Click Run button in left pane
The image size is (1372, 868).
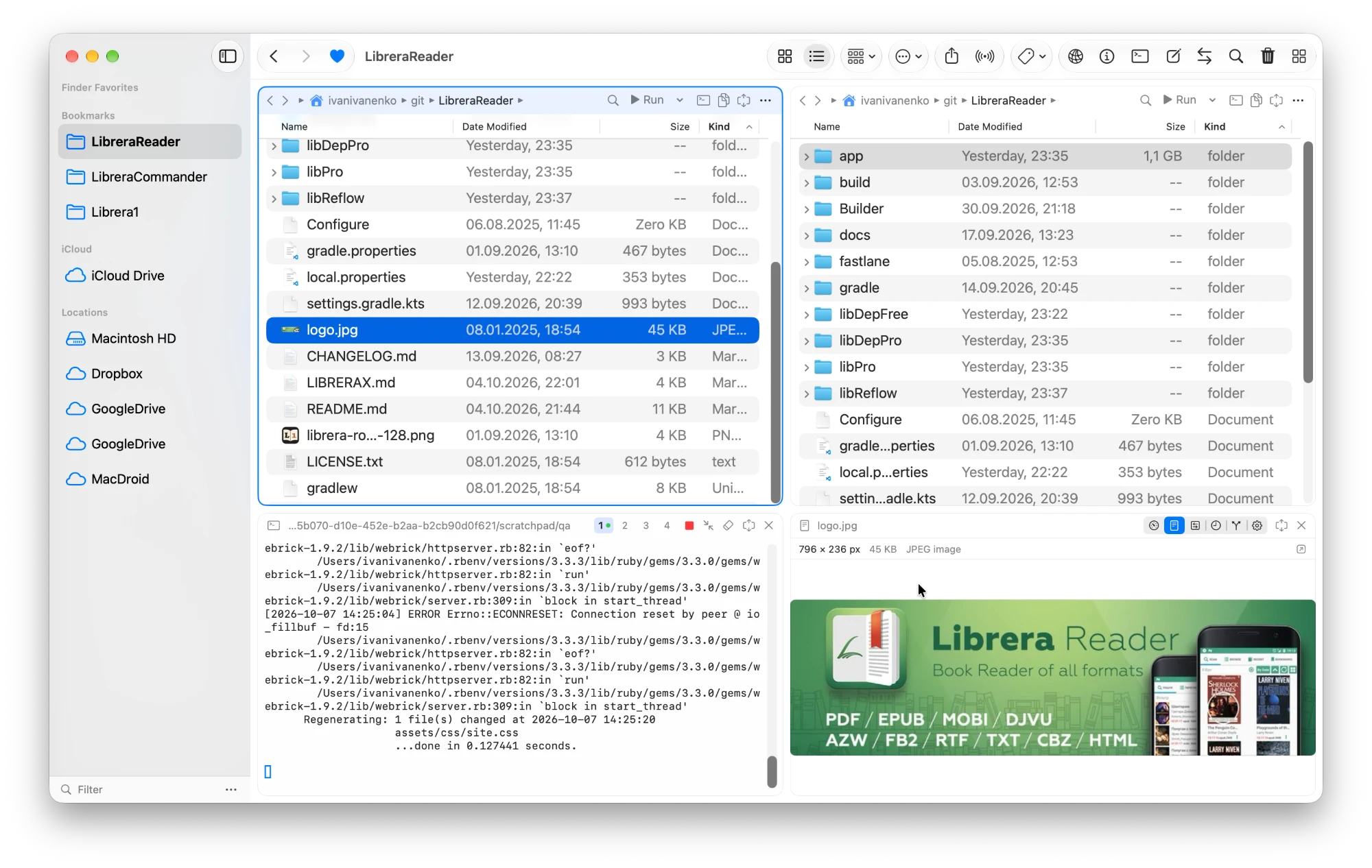(646, 100)
